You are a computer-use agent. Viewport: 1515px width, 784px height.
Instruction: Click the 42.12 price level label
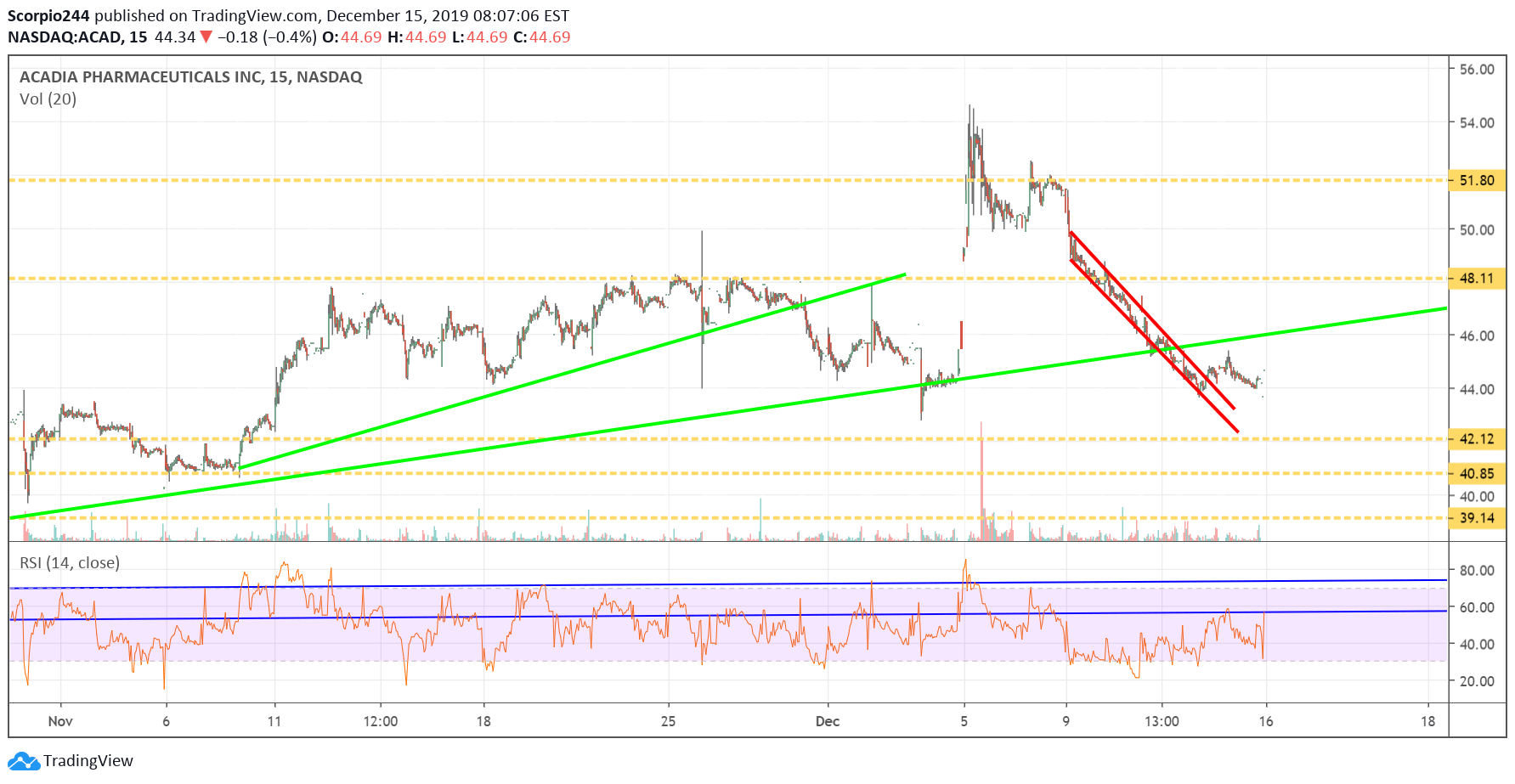tap(1477, 439)
